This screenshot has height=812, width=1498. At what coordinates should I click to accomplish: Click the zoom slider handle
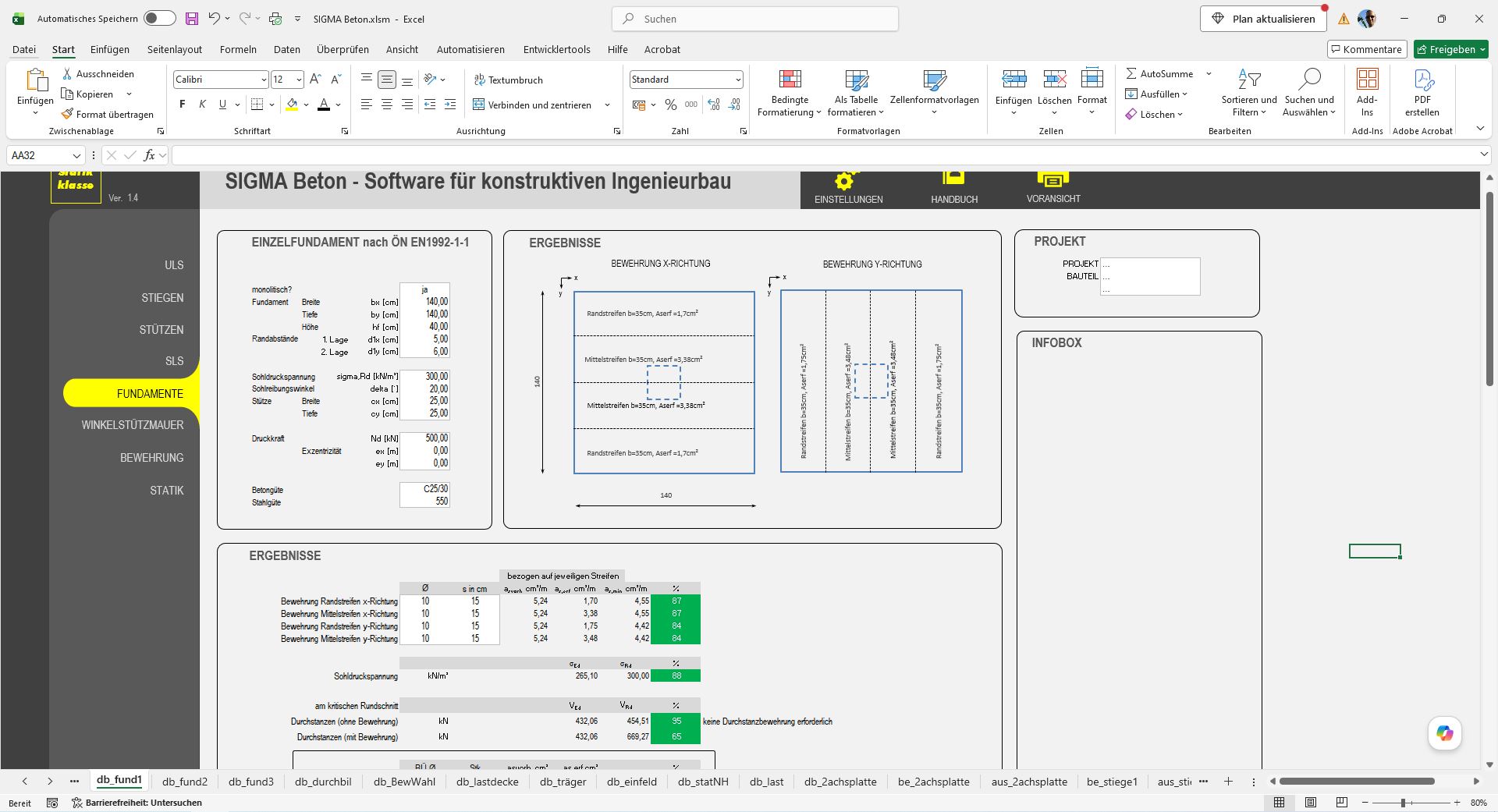[x=1403, y=803]
